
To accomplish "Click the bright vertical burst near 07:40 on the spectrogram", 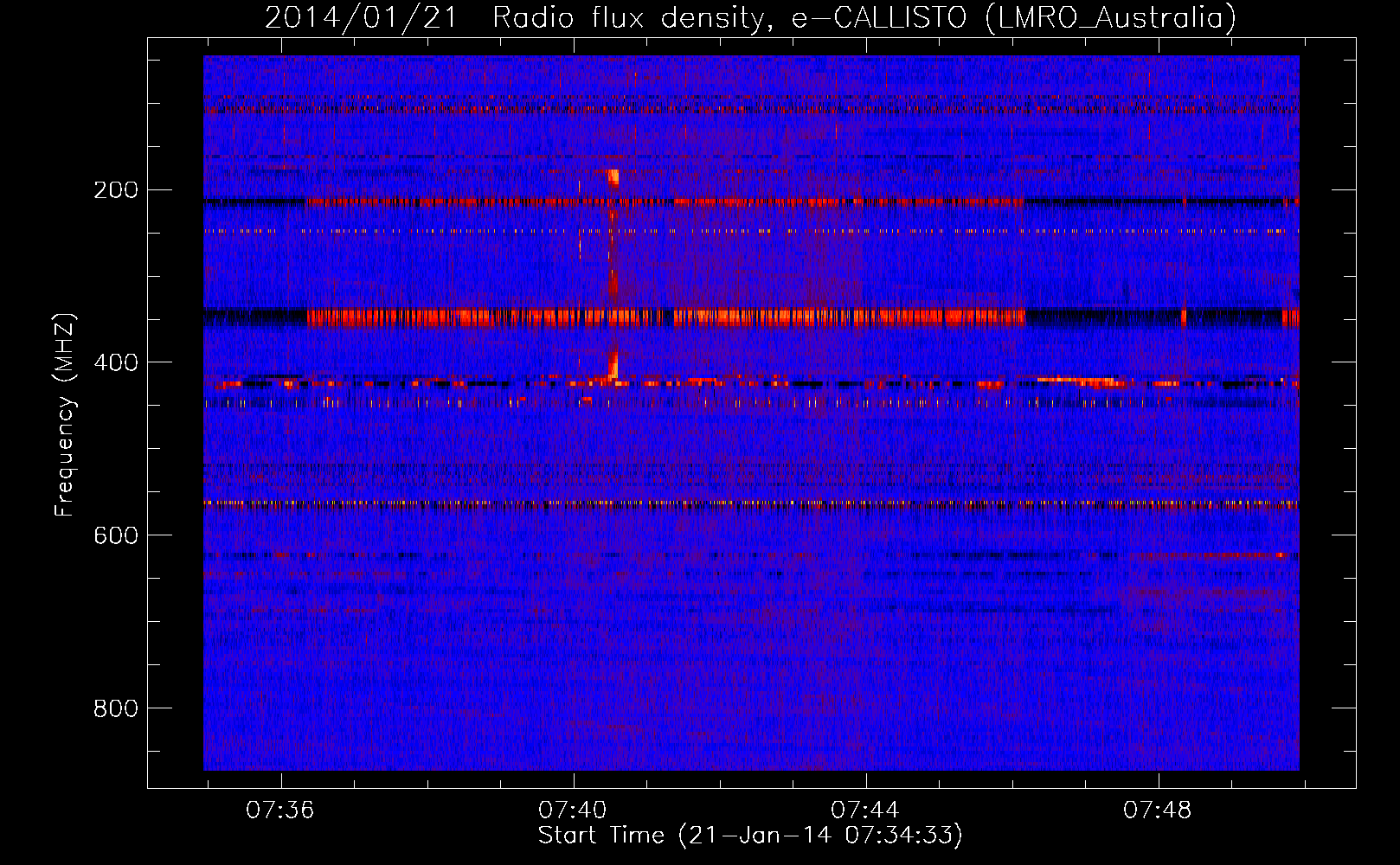I will (x=613, y=275).
